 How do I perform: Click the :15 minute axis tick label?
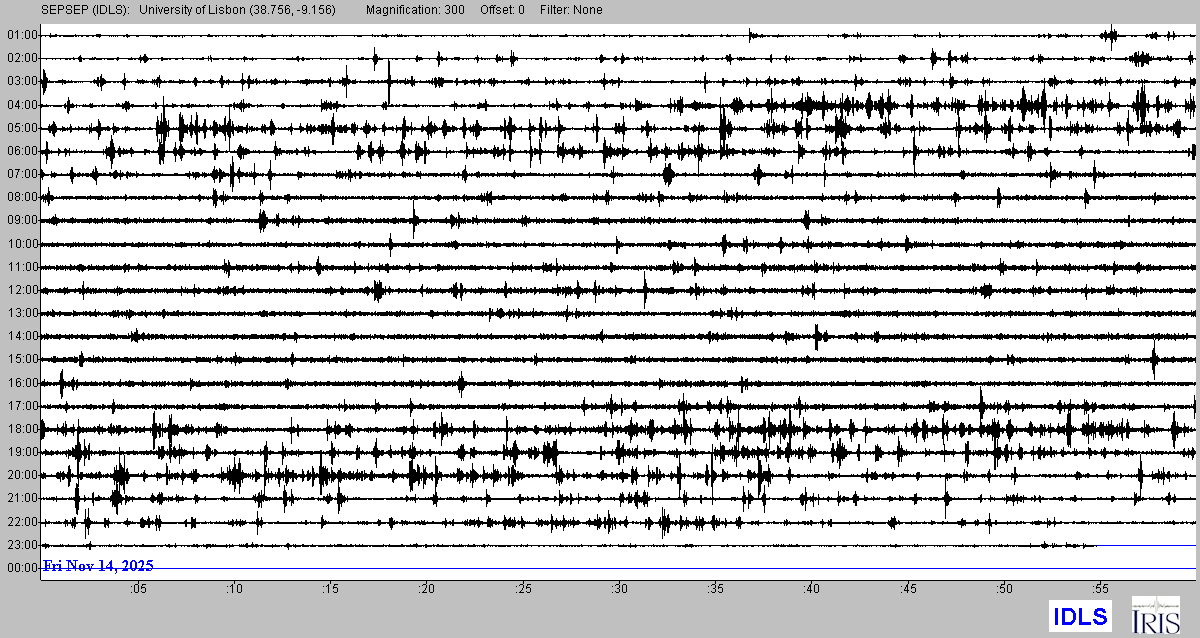click(330, 588)
